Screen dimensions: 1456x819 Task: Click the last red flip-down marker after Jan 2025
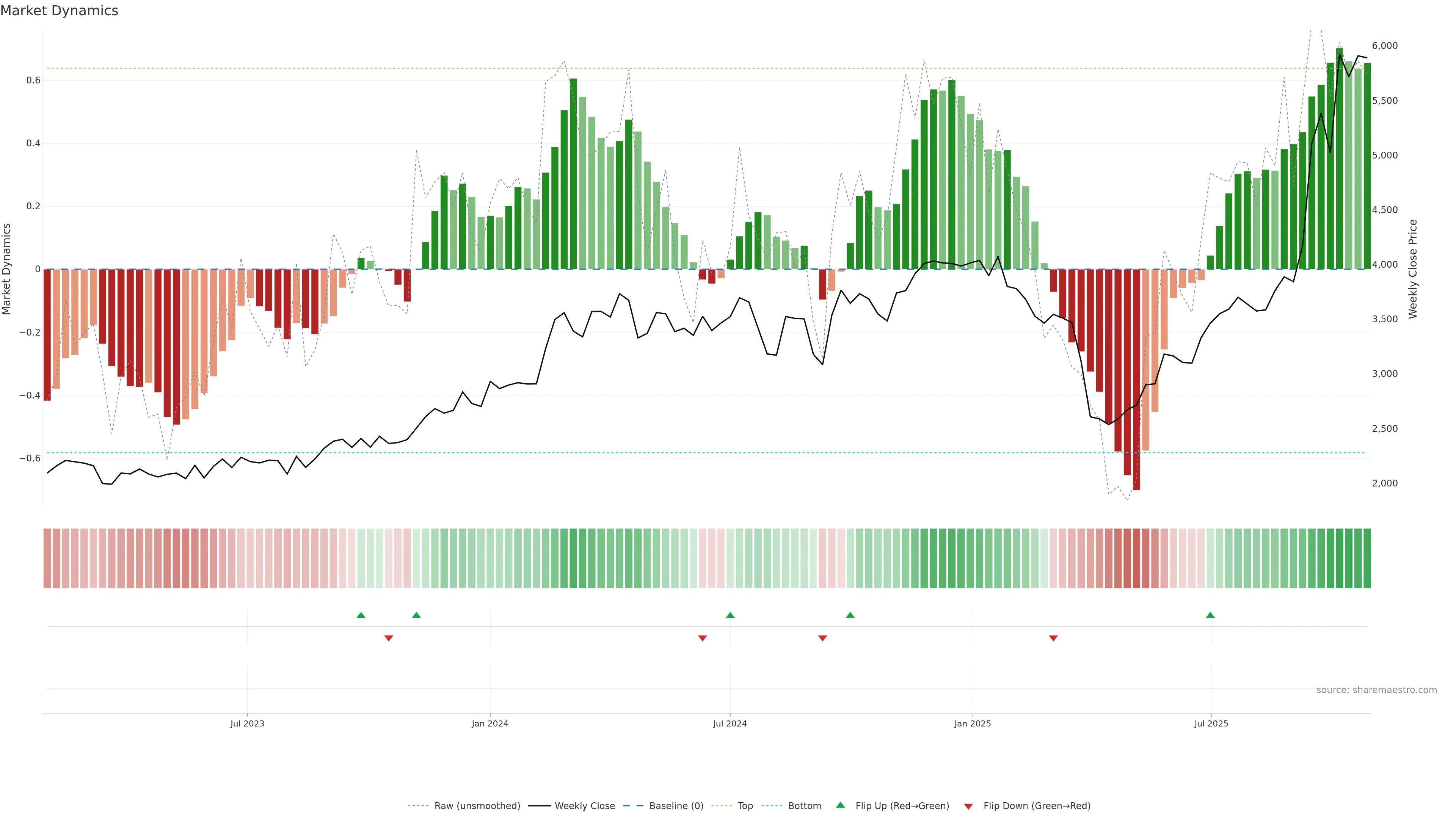1053,638
